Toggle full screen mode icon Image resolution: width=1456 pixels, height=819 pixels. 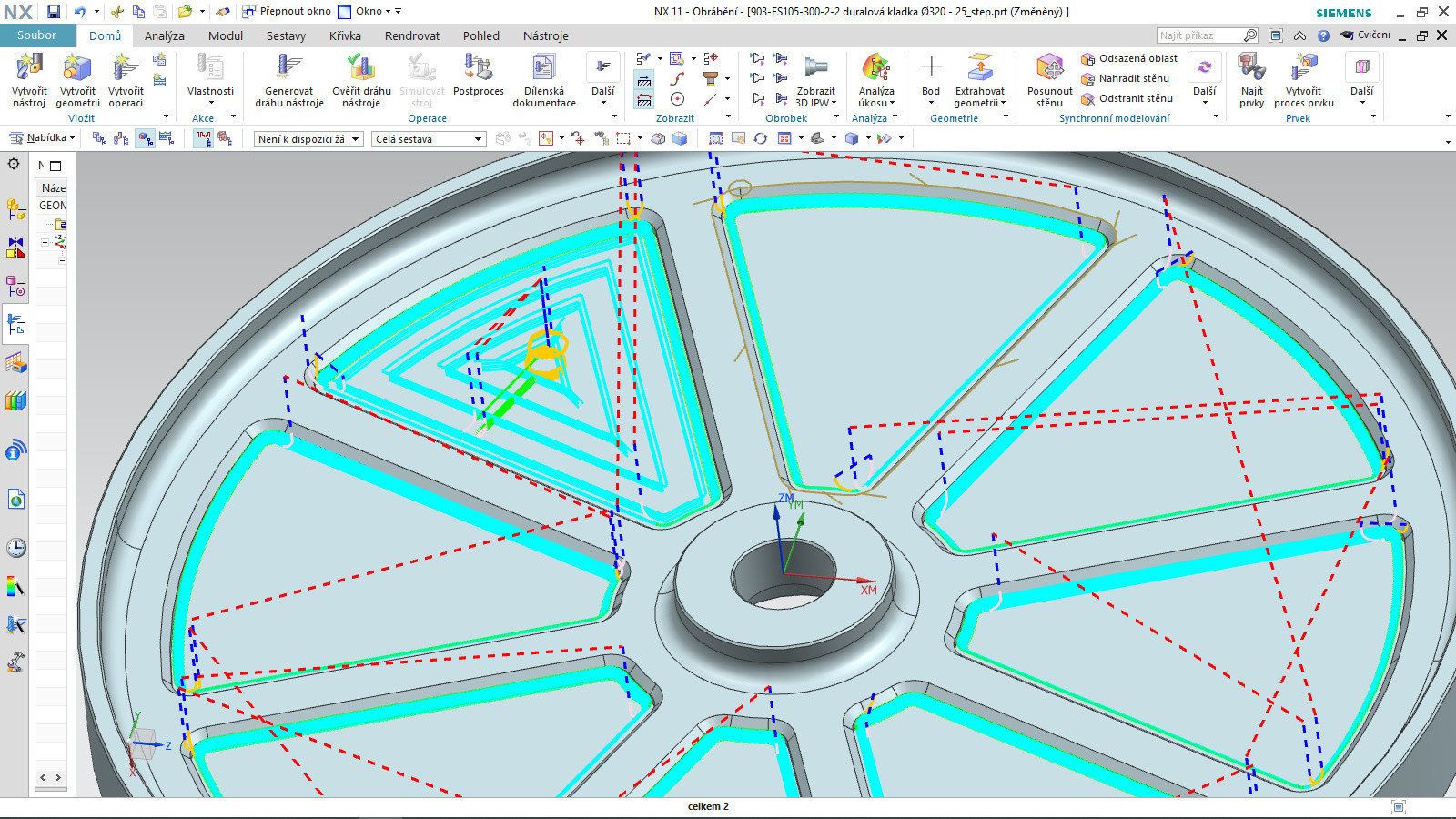(x=1276, y=35)
